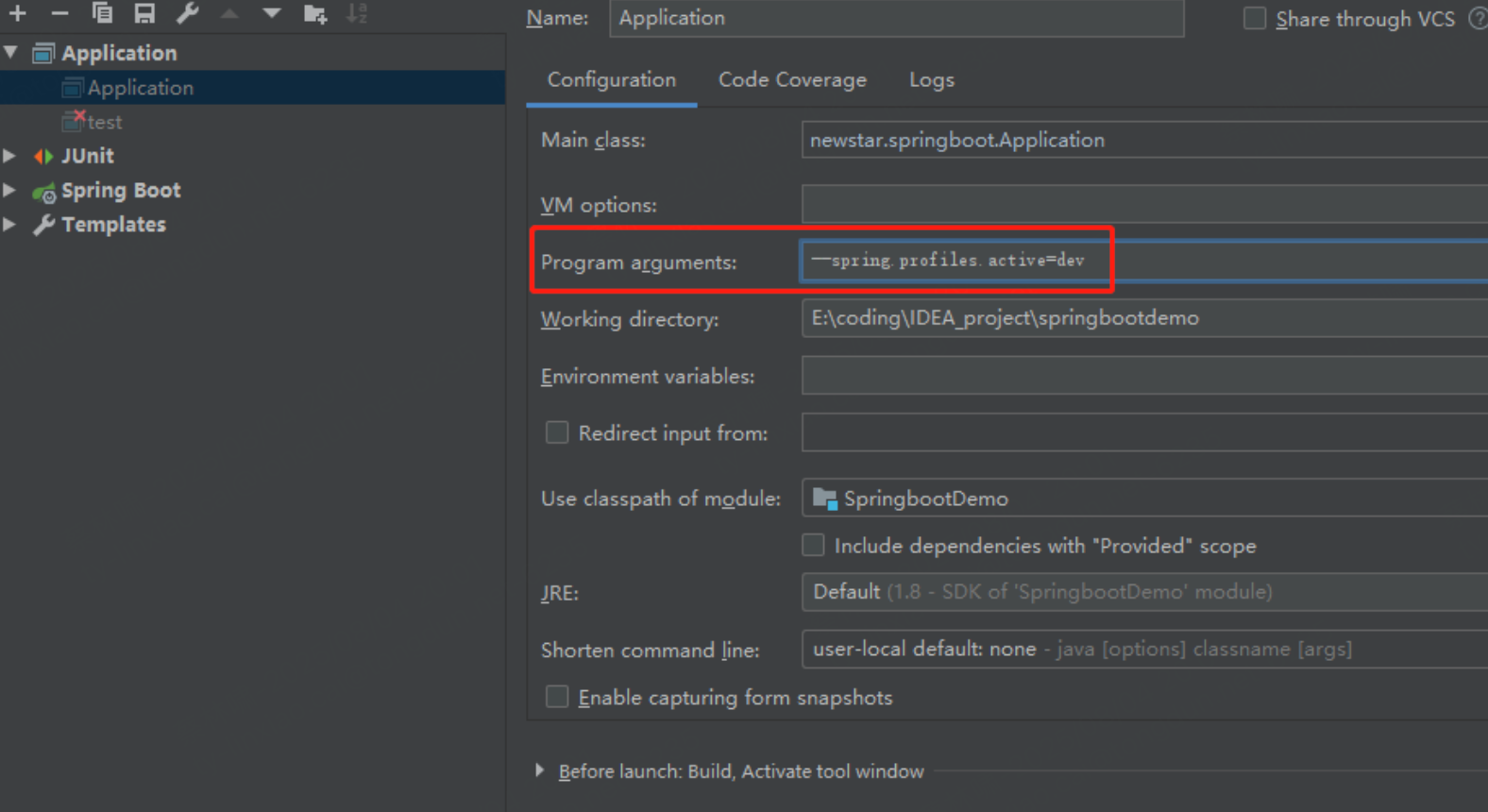
Task: Click the 'Shorten command line:' label
Action: [650, 651]
